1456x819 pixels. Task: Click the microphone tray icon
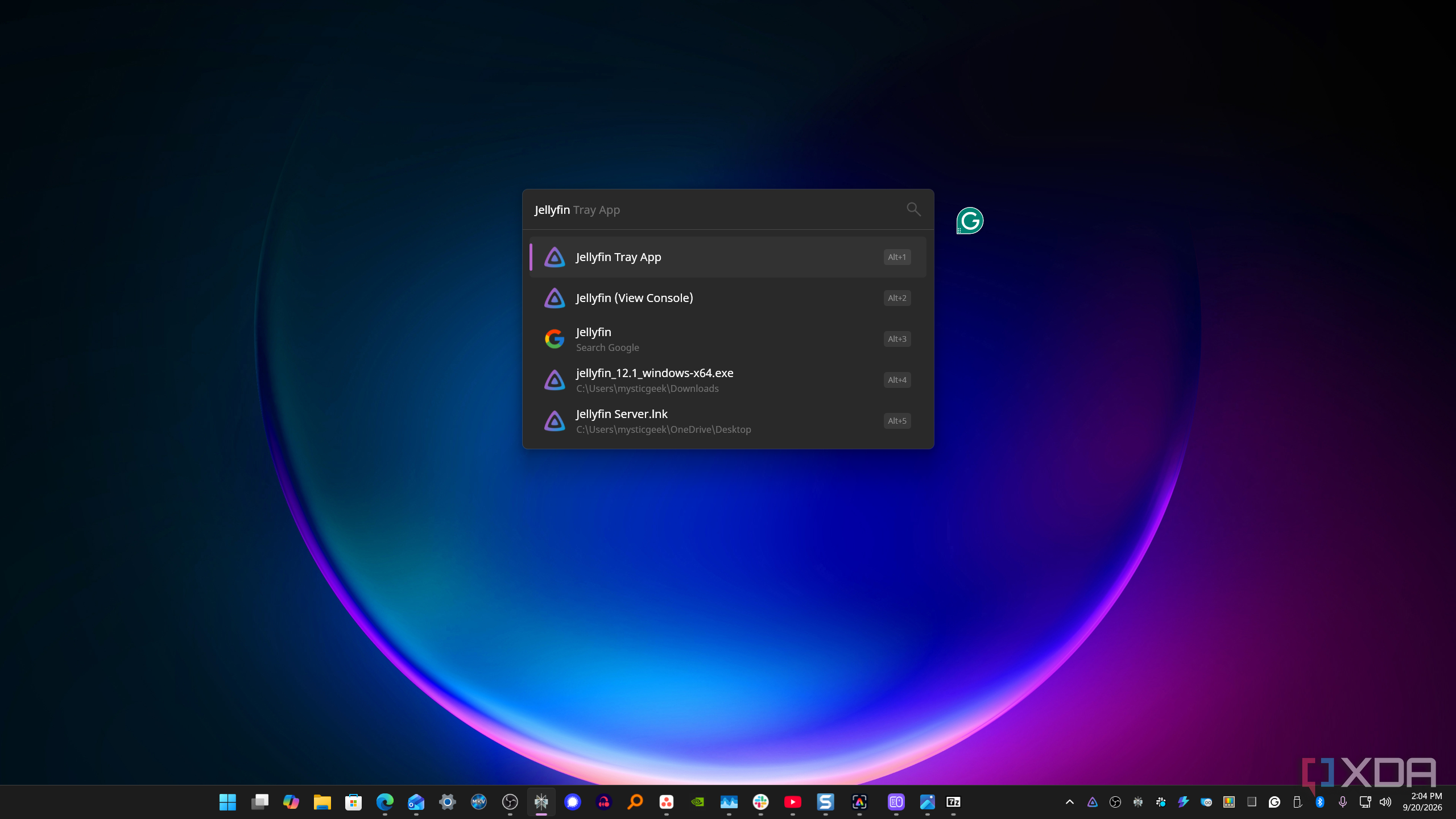point(1343,802)
